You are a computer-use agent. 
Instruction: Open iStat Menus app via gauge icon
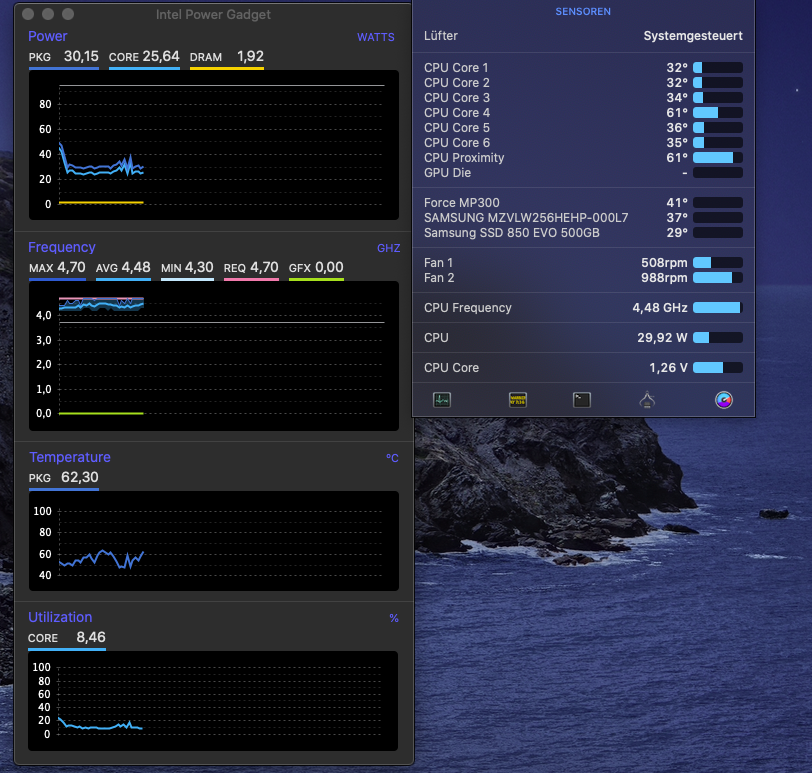click(x=724, y=400)
